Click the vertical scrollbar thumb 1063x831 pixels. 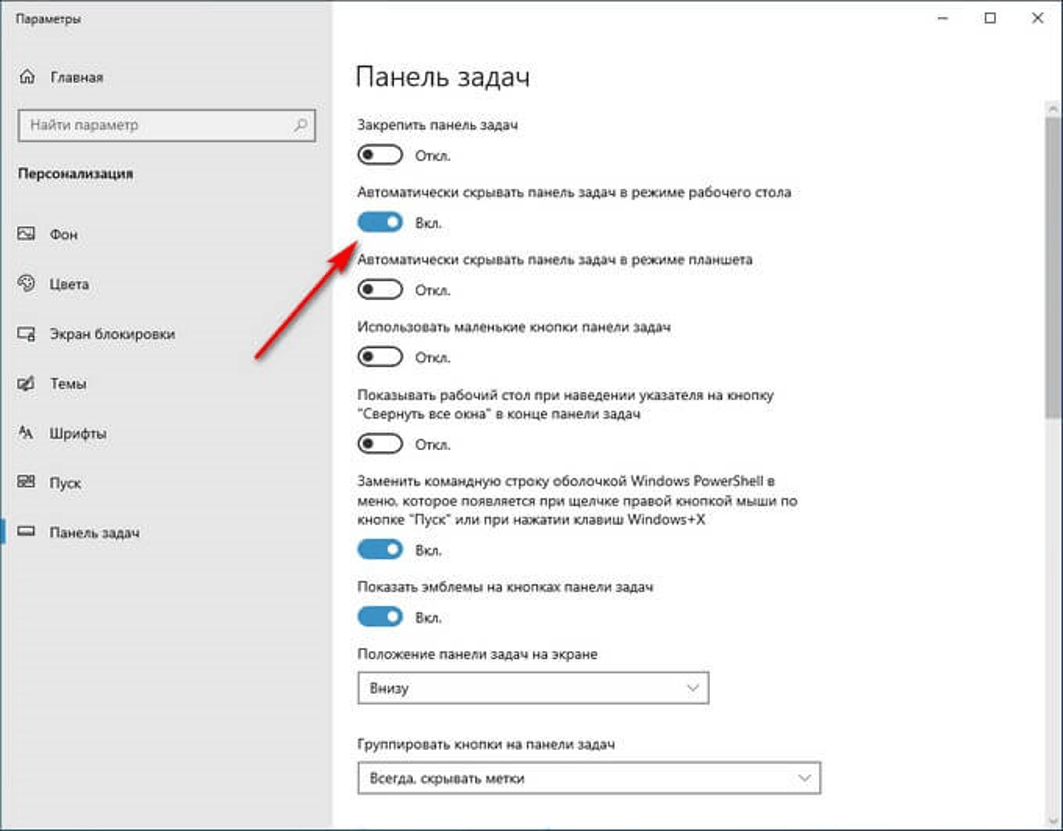tap(1053, 260)
